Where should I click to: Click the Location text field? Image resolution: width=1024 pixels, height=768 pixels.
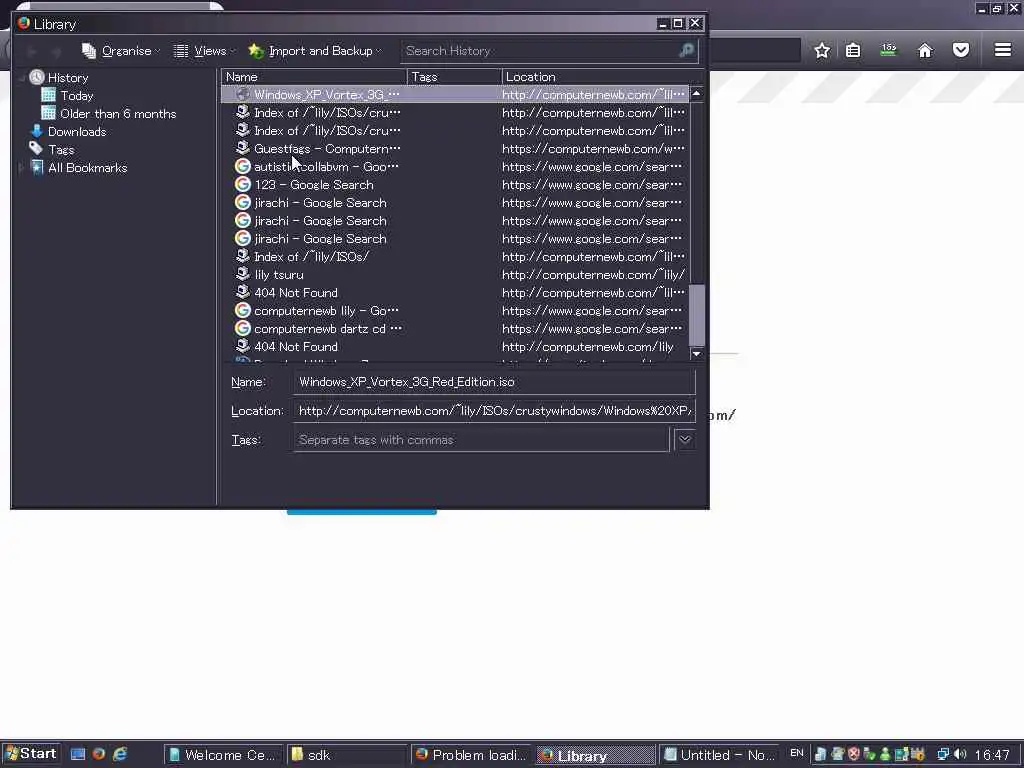pos(494,411)
